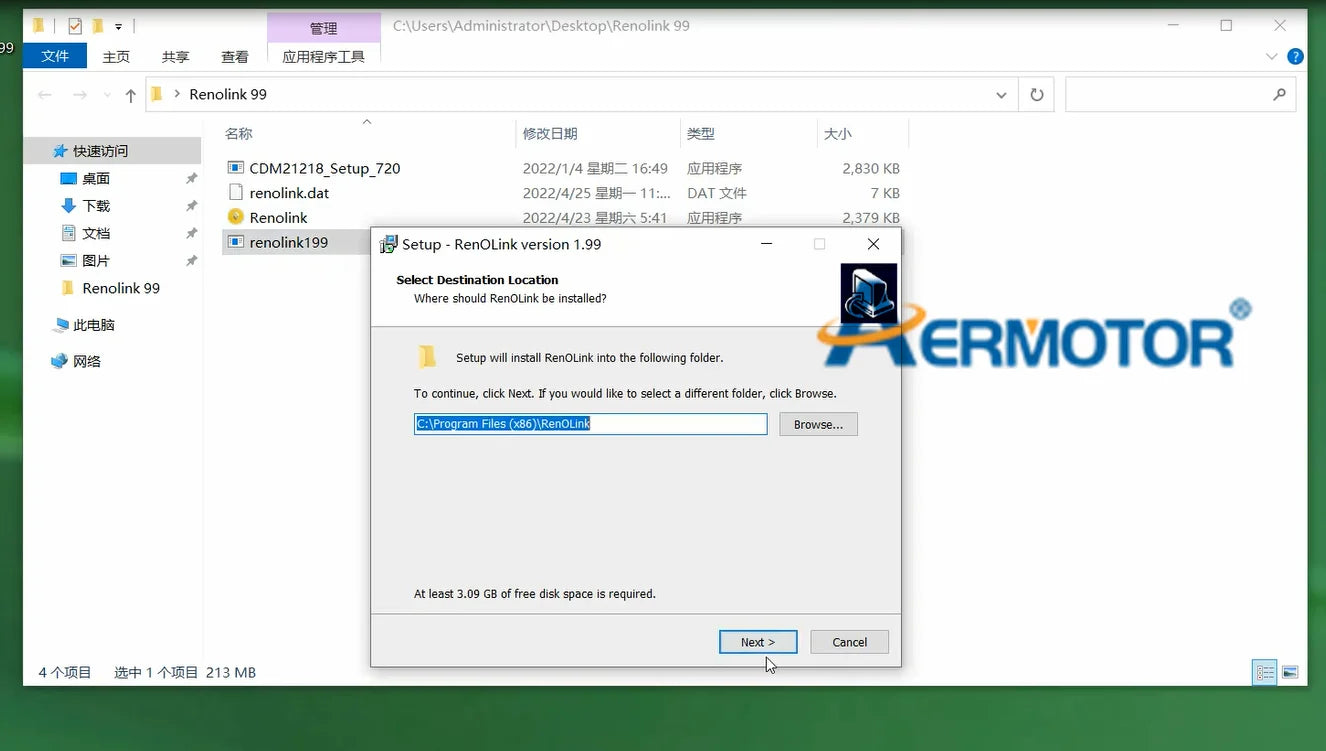Viewport: 1326px width, 751px height.
Task: Click the Renolink 99 breadcrumb in address bar
Action: (x=228, y=94)
